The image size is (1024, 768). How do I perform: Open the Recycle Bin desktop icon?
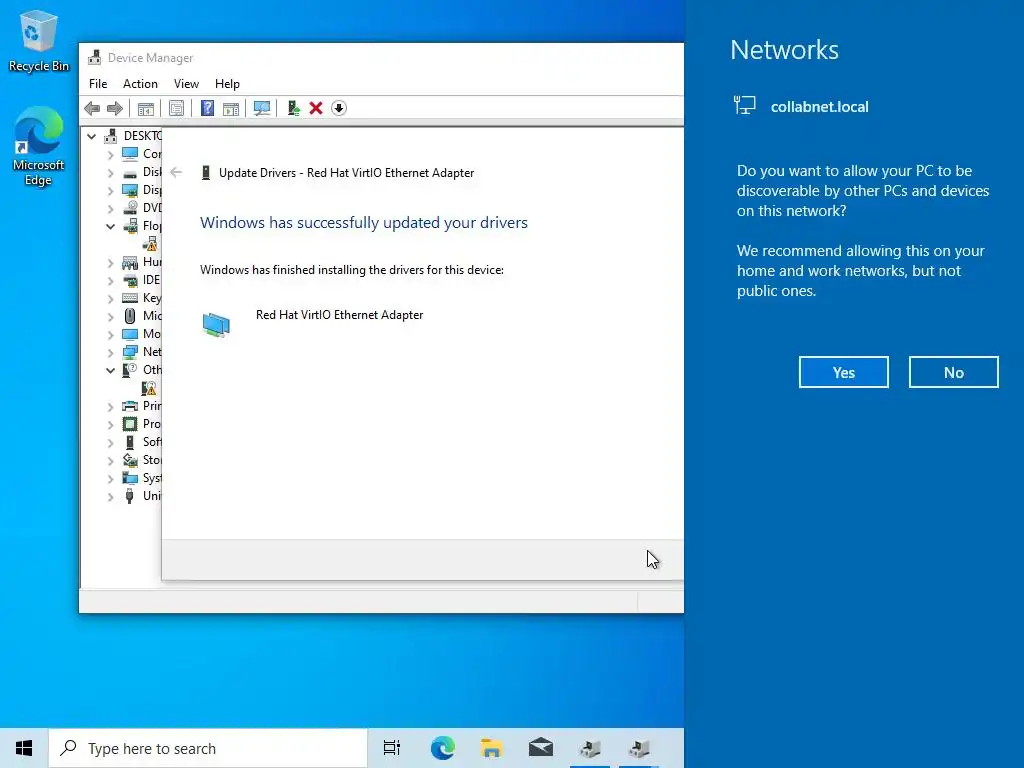(39, 41)
